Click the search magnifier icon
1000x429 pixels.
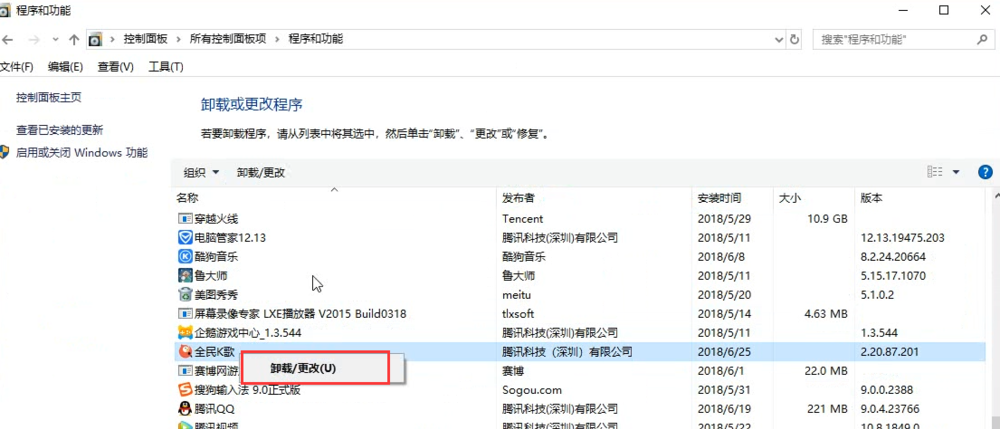(983, 40)
